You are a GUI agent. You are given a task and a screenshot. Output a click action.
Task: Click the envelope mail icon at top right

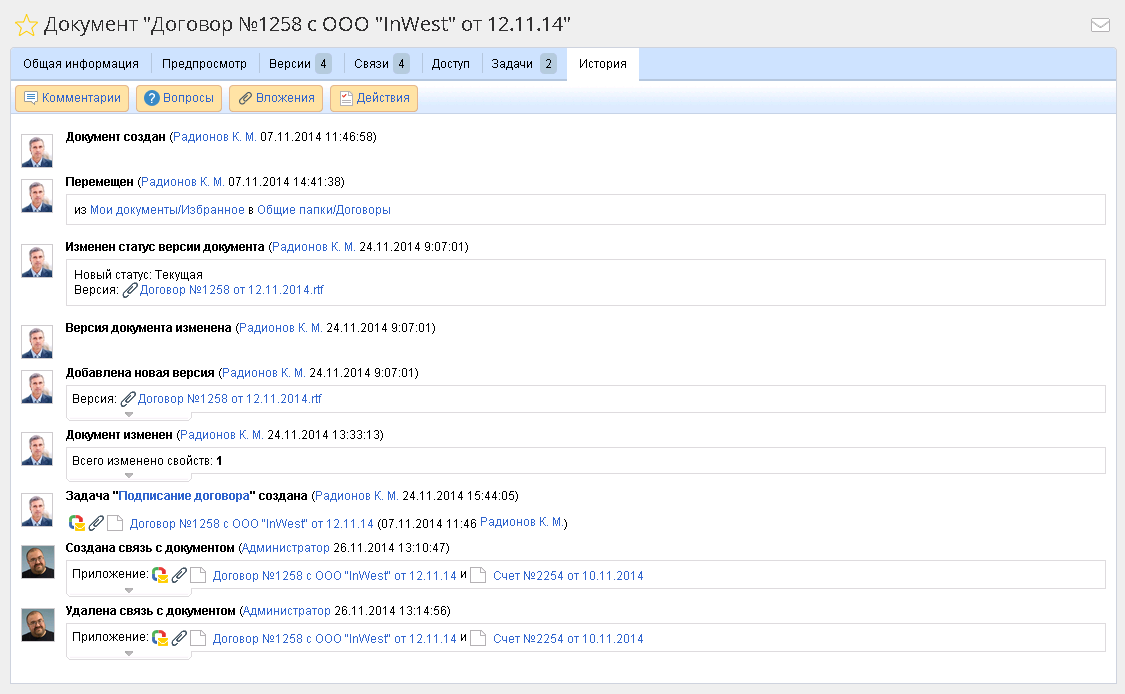(1100, 25)
